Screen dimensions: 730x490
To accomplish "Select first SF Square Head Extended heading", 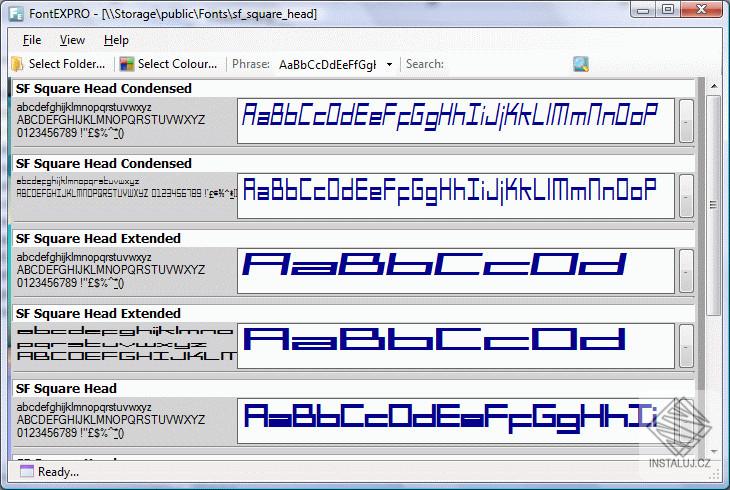I will [x=98, y=238].
